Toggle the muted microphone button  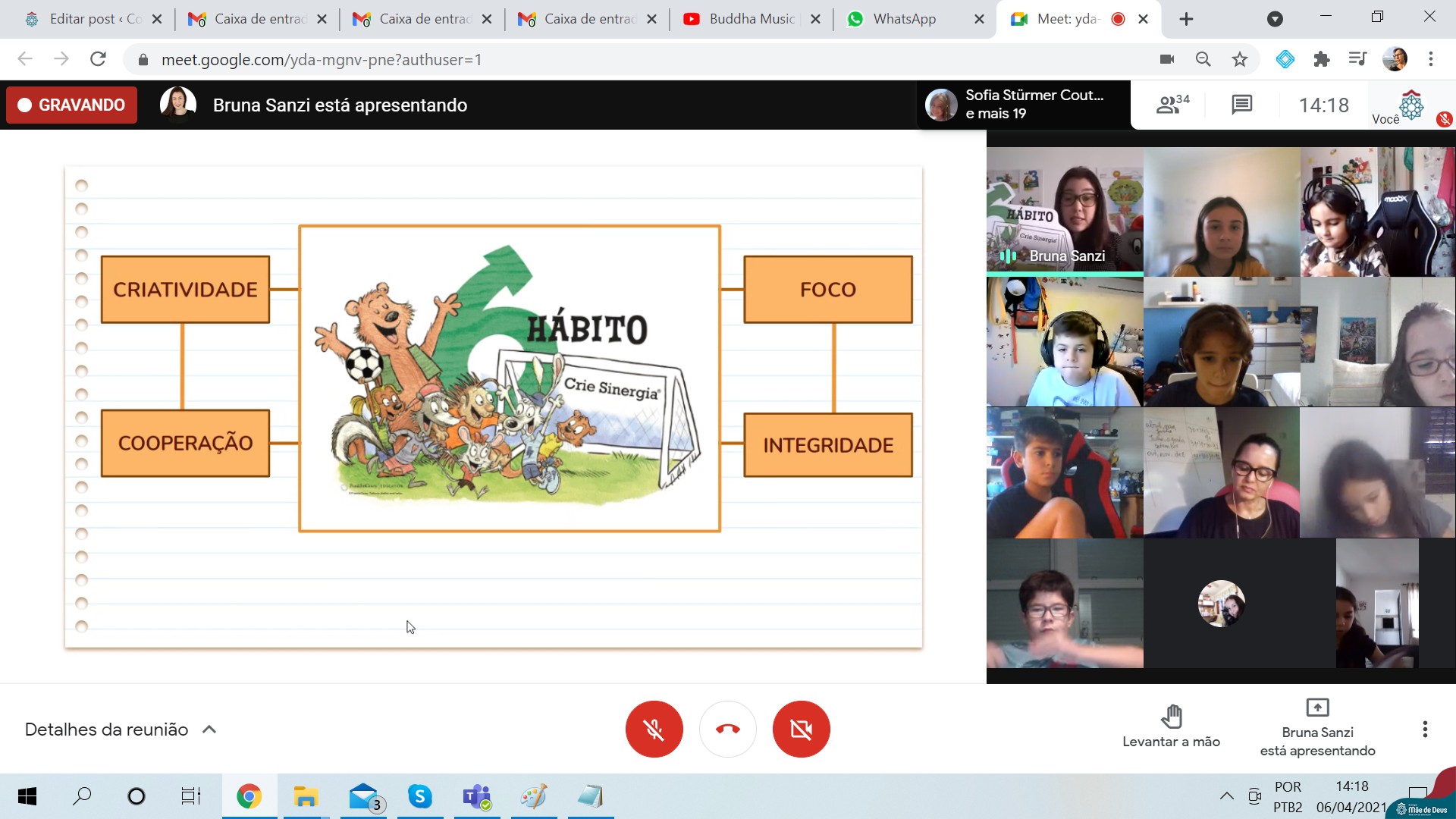point(654,729)
